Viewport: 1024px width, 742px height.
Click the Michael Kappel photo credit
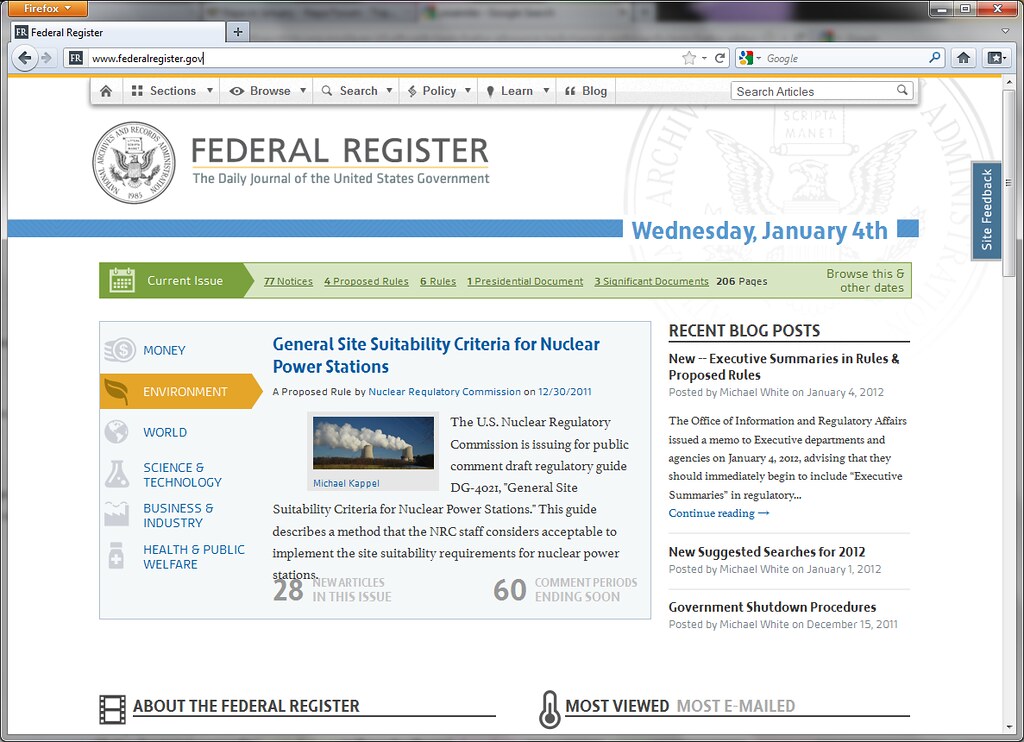[x=345, y=483]
